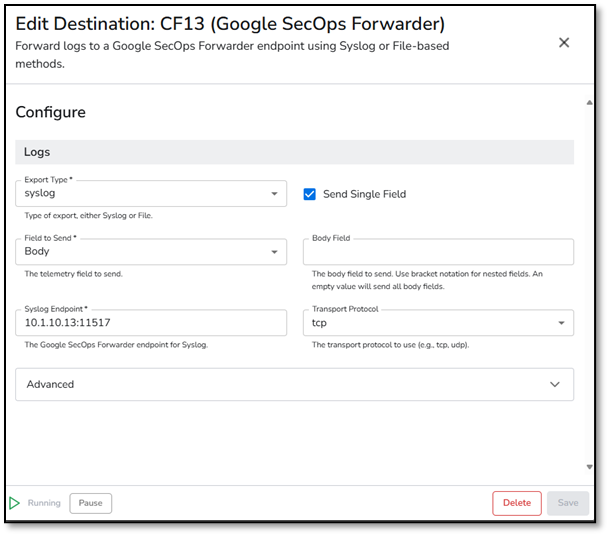Click the Field to Send caret icon
Image resolution: width=609 pixels, height=536 pixels.
(274, 252)
